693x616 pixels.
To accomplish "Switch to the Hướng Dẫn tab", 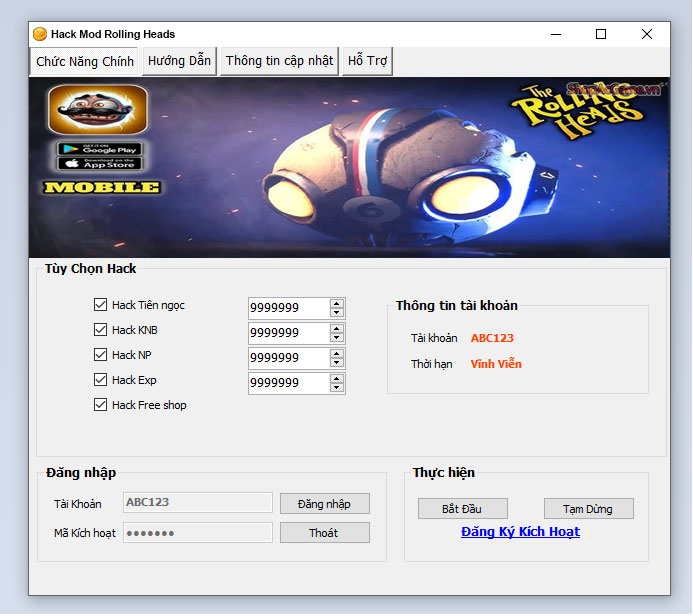I will click(179, 61).
